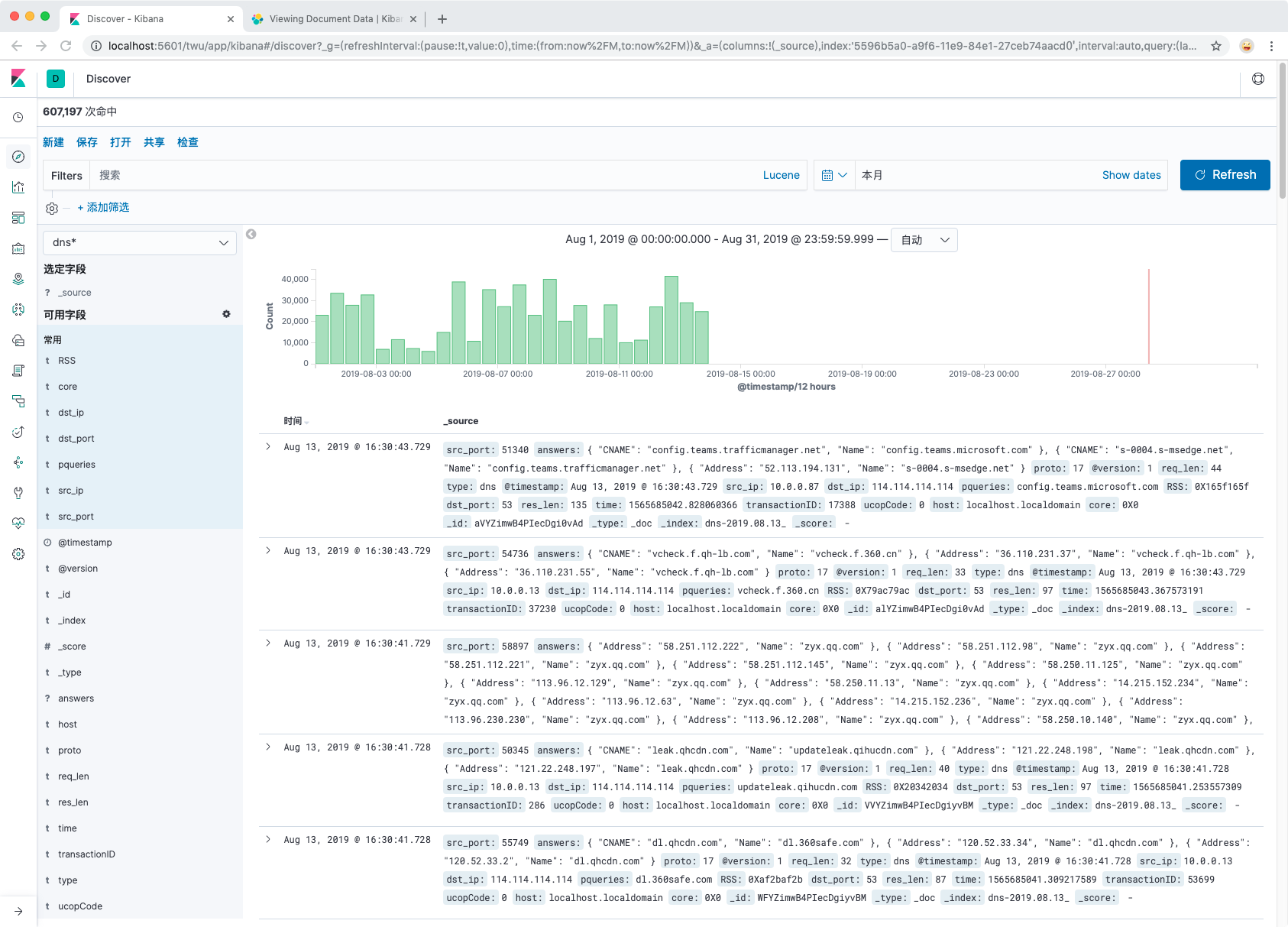Open filter options gear icon
This screenshot has height=927, width=1288.
pos(52,208)
